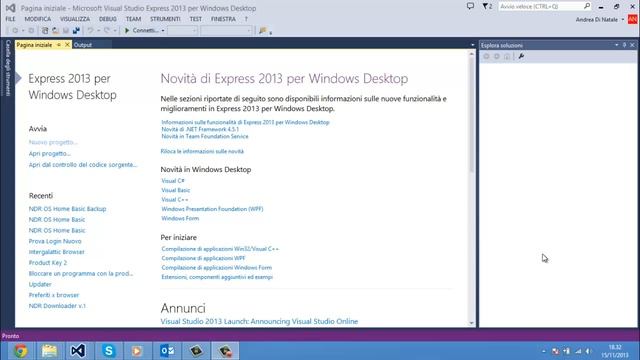Open the Andrea Di Natale account dropdown
640x360 pixels.
point(623,19)
